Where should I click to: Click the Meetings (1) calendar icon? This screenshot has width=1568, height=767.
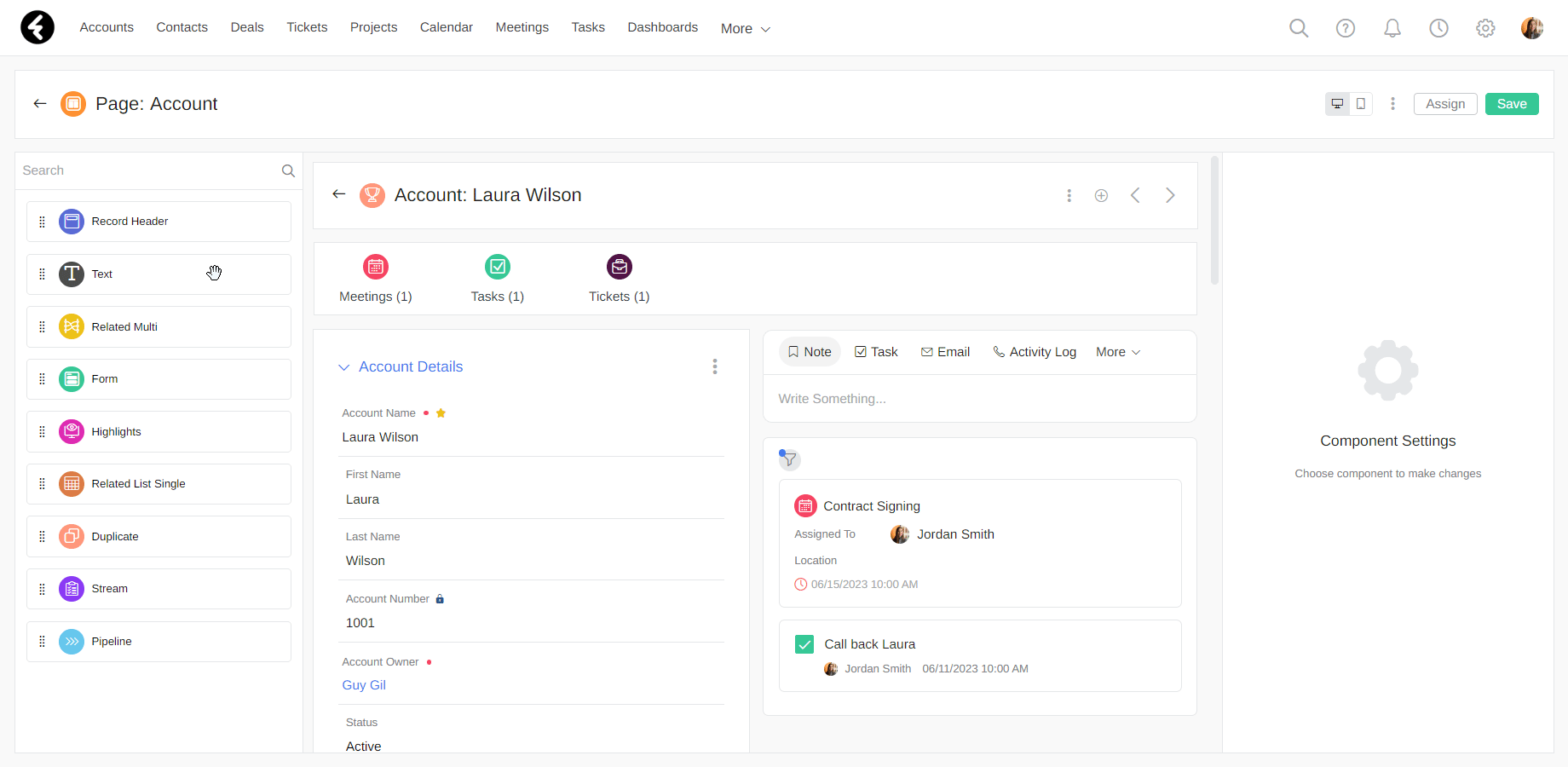tap(376, 267)
